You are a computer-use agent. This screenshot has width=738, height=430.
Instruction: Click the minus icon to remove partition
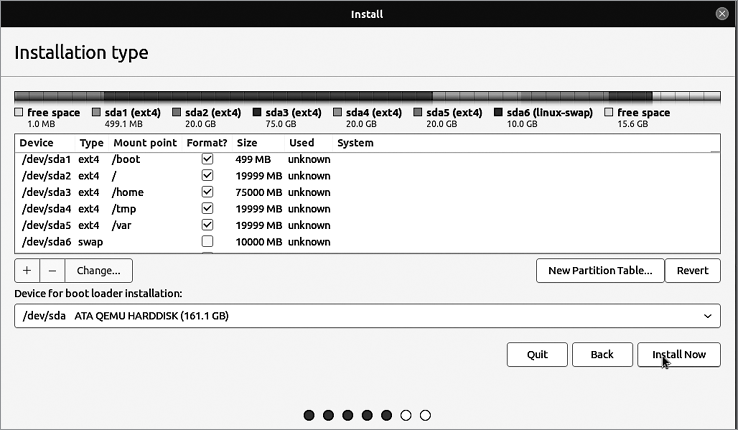point(52,270)
